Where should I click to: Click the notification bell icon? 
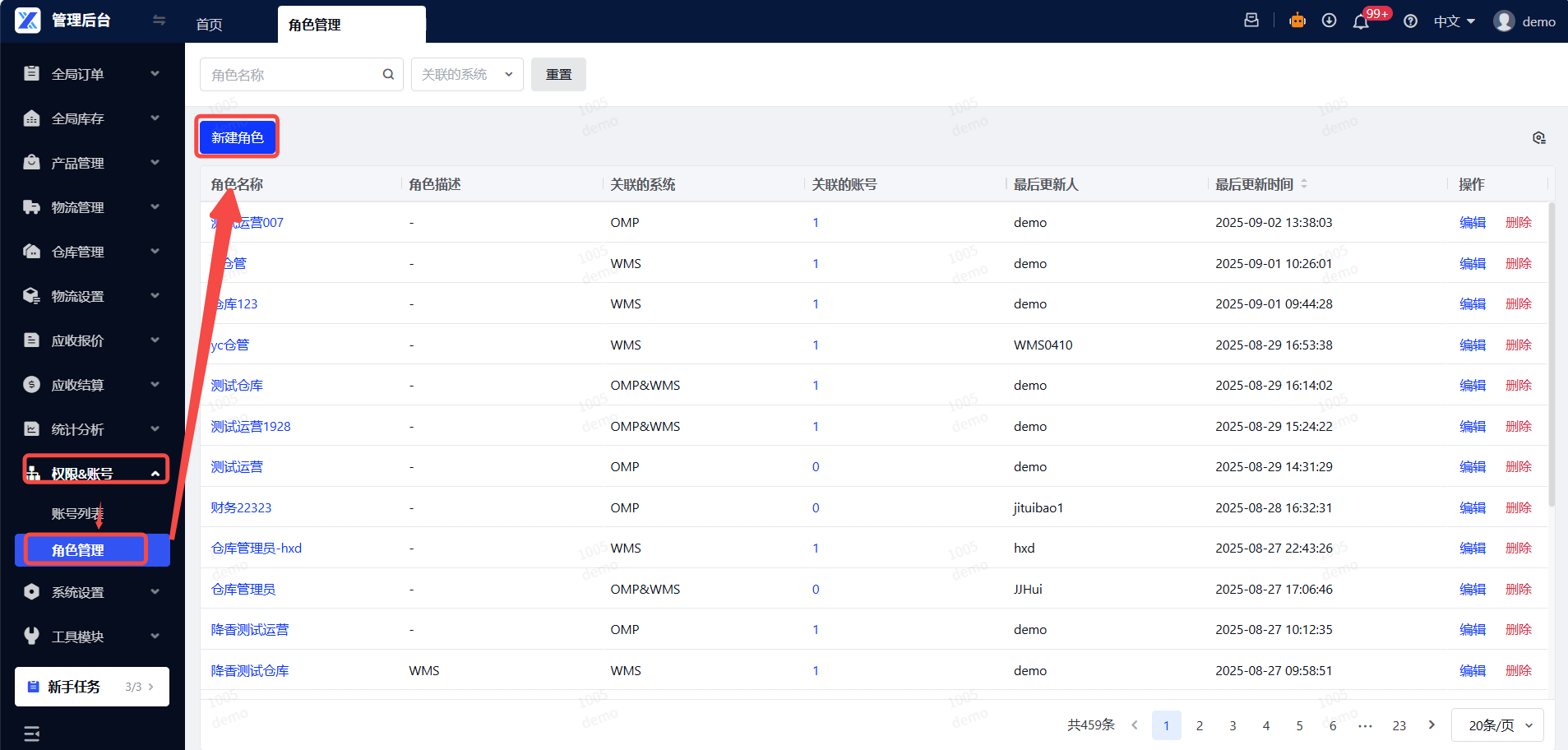(1361, 22)
